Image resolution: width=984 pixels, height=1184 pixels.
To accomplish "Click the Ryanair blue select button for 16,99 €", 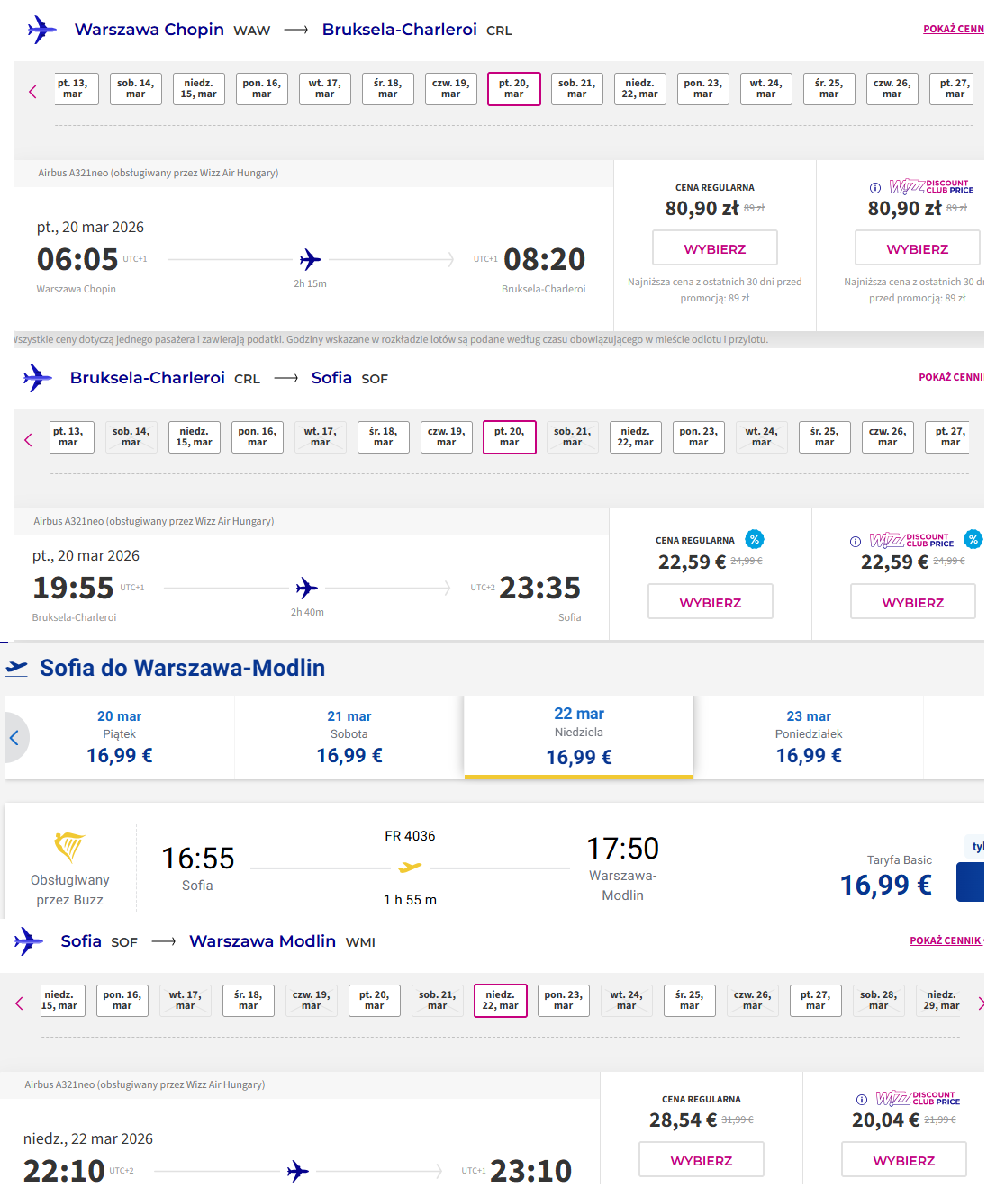I will 970,881.
